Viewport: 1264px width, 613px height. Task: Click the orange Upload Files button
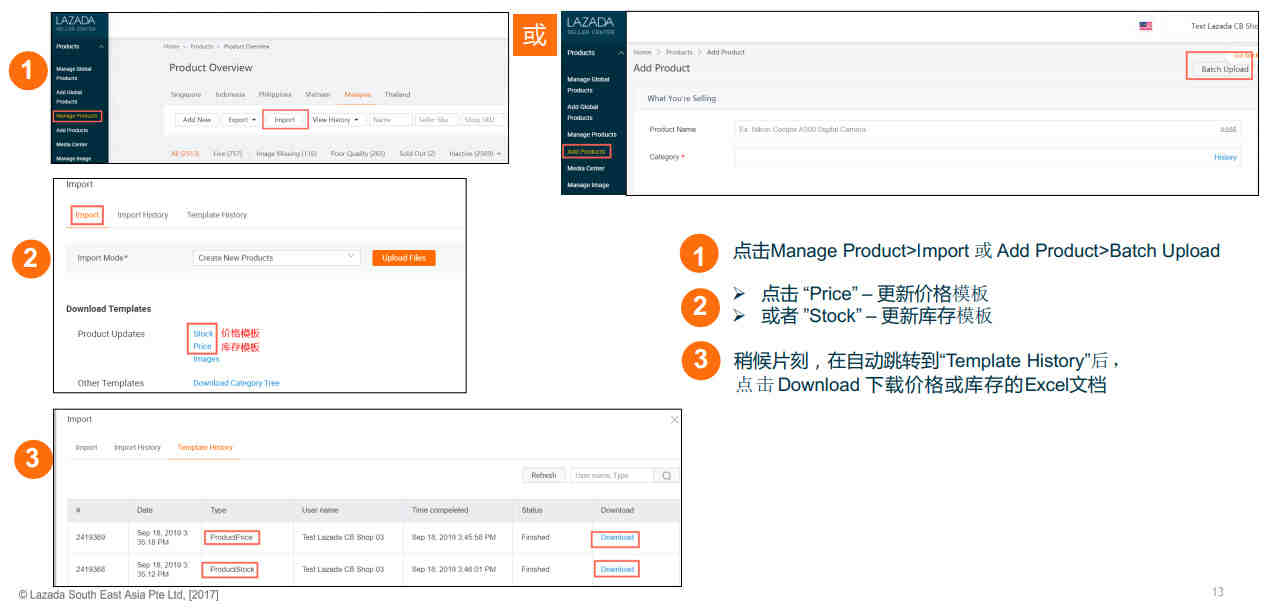tap(403, 258)
